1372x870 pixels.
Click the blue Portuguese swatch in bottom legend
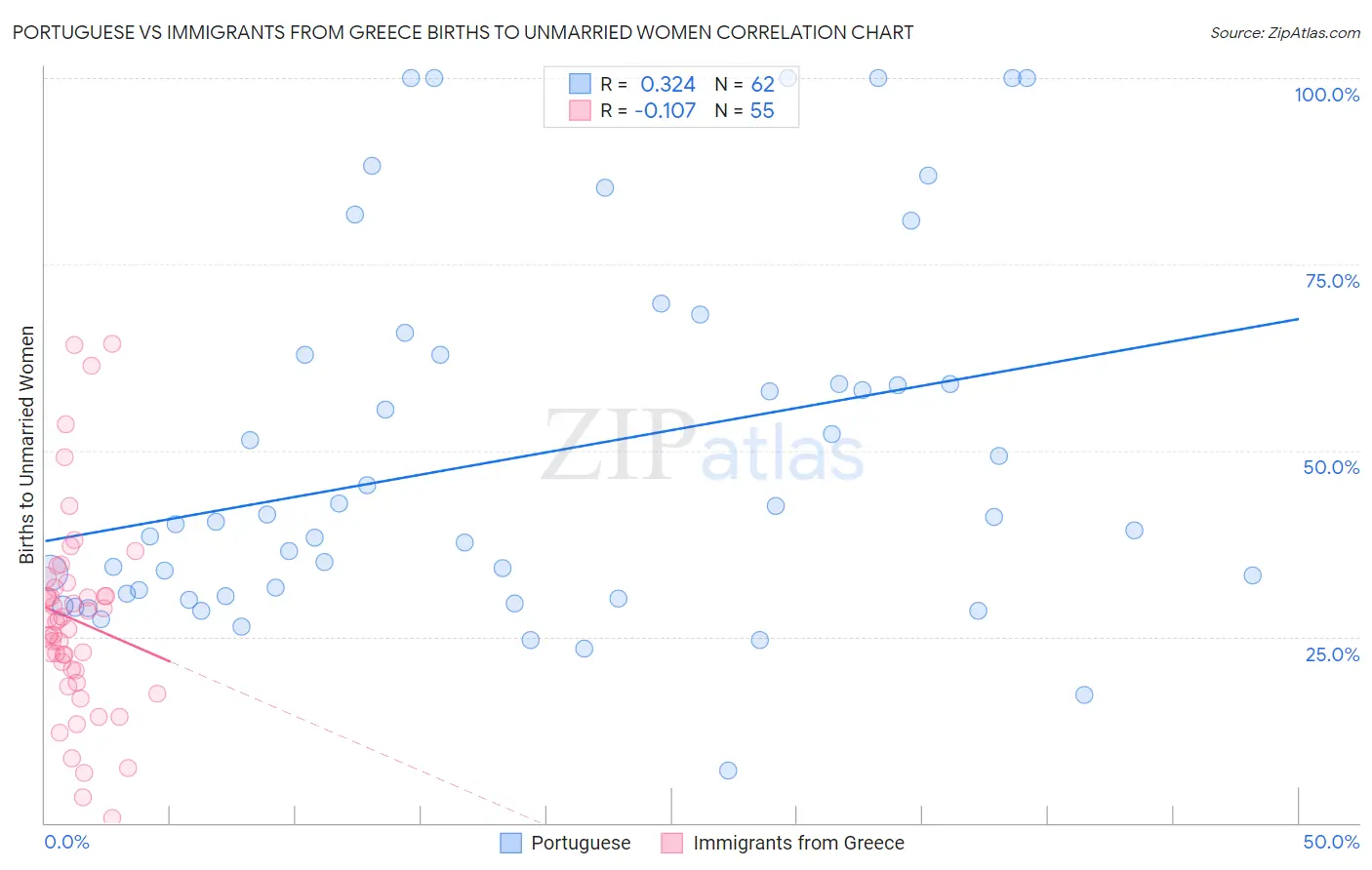point(510,843)
